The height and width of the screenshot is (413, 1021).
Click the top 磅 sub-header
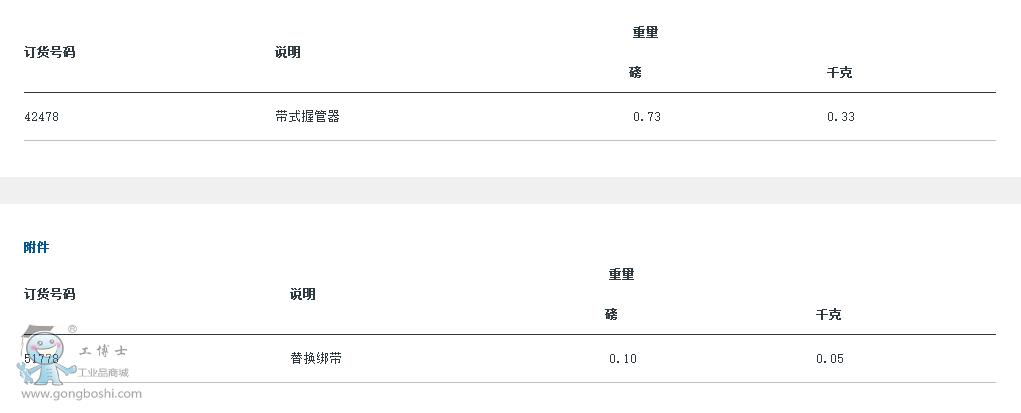tap(635, 72)
